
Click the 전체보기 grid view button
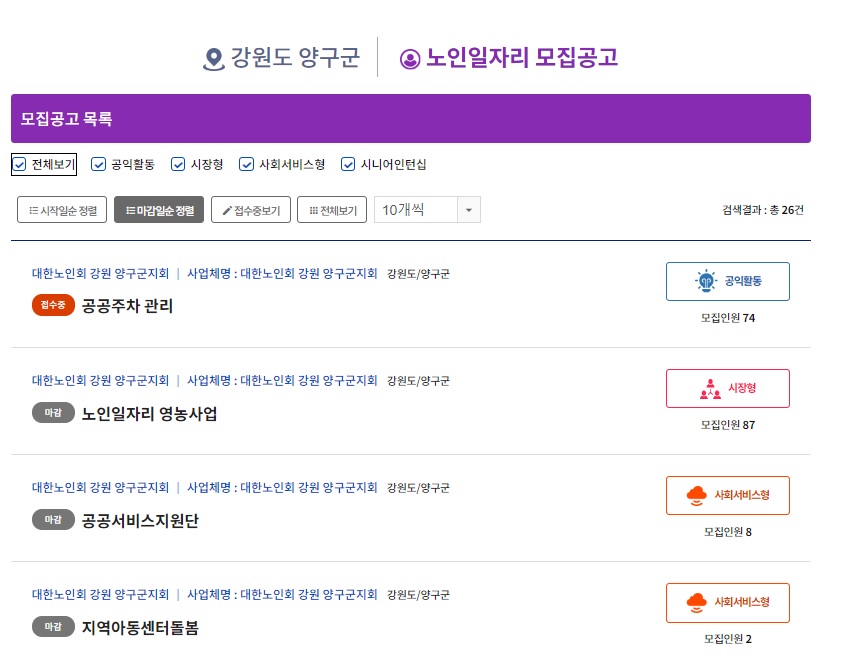point(332,210)
